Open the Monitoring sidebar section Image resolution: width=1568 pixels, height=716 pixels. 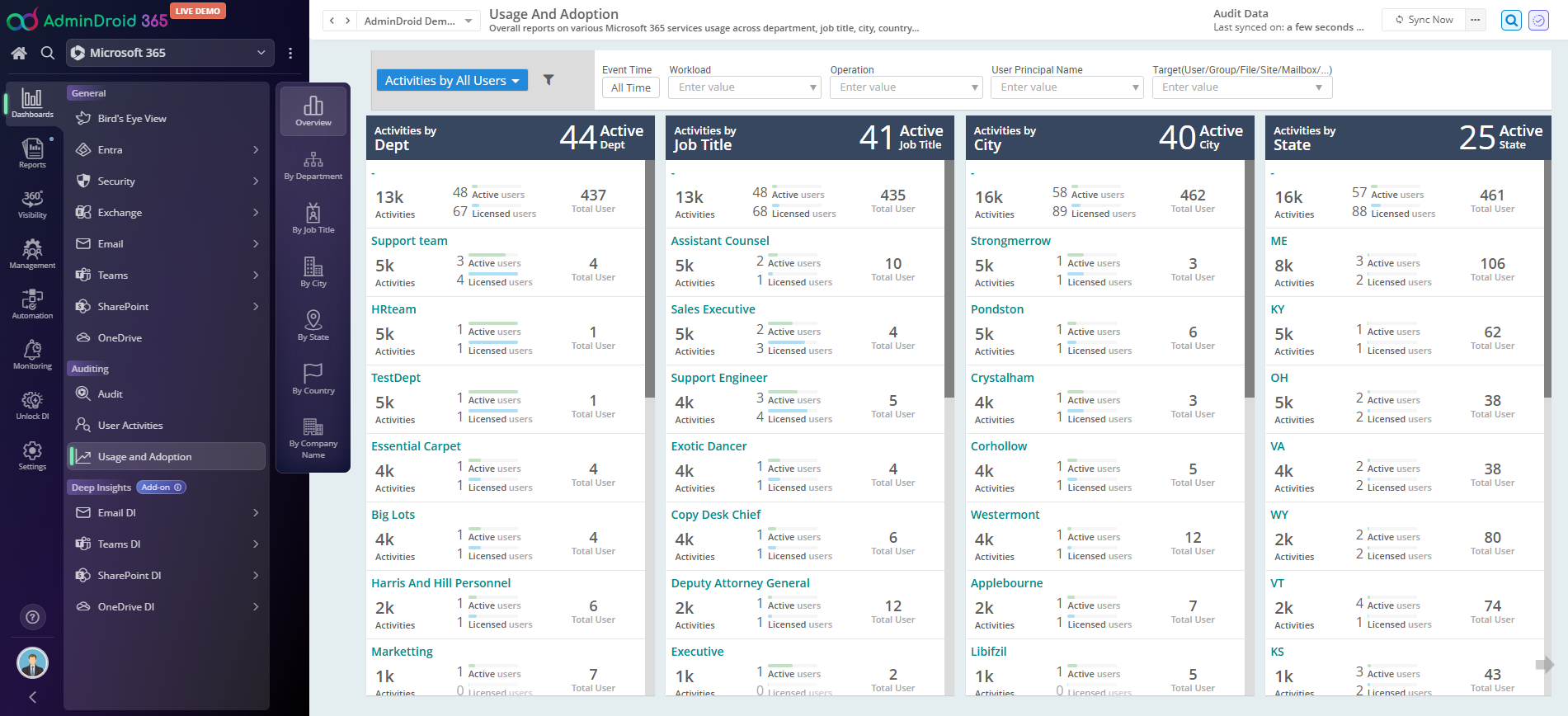[32, 355]
